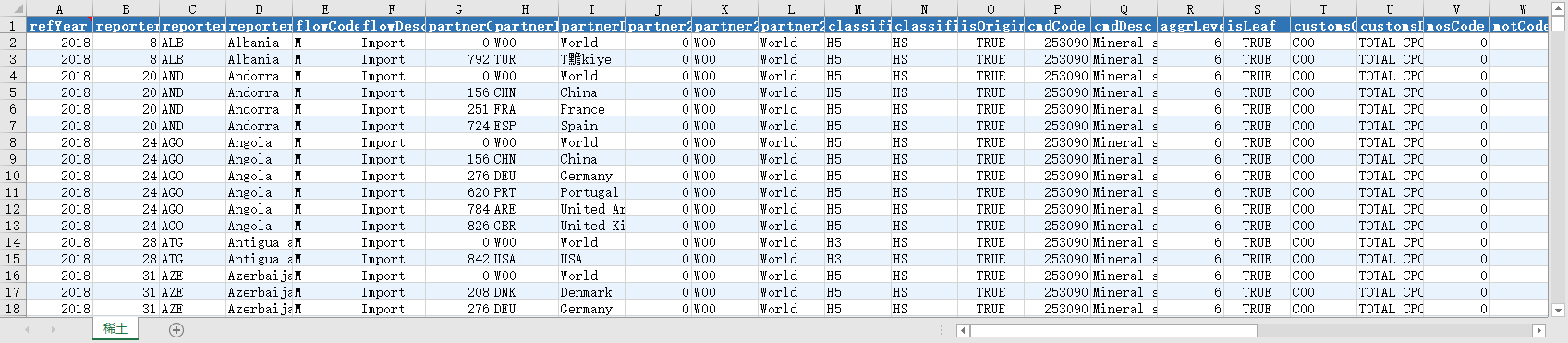Click the isLeaf header cell
Viewport: 1568px width, 343px height.
(1257, 26)
